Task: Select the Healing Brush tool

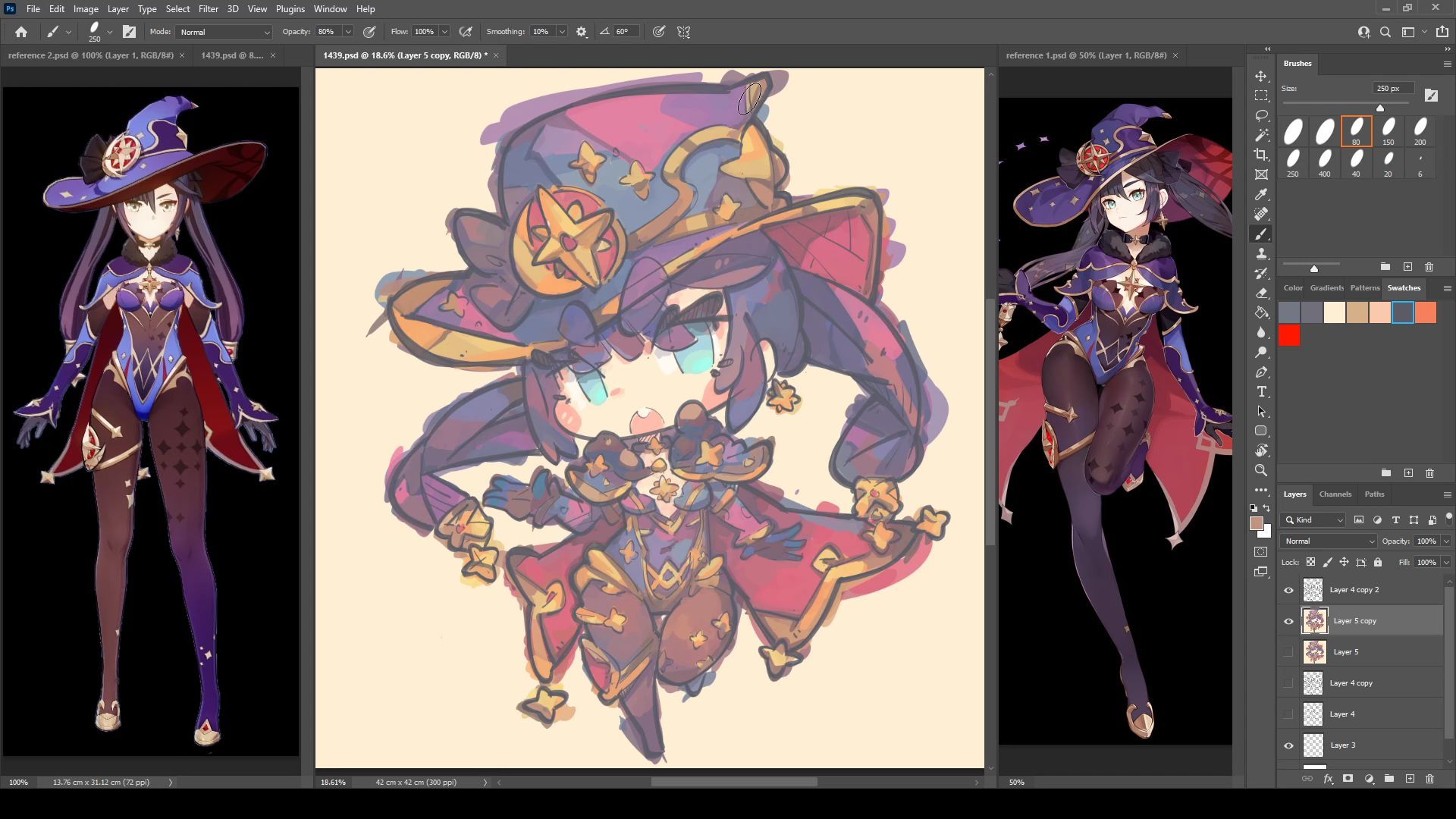Action: tap(1261, 215)
